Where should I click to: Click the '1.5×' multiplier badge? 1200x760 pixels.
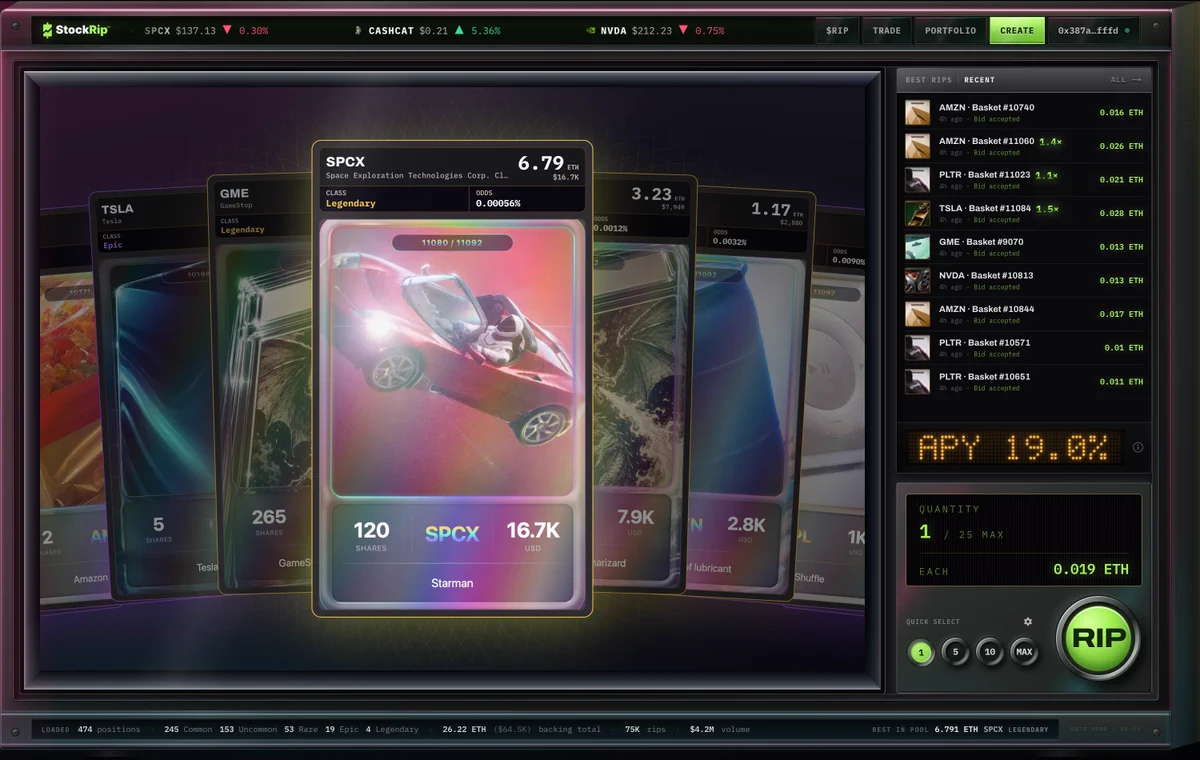[1046, 209]
